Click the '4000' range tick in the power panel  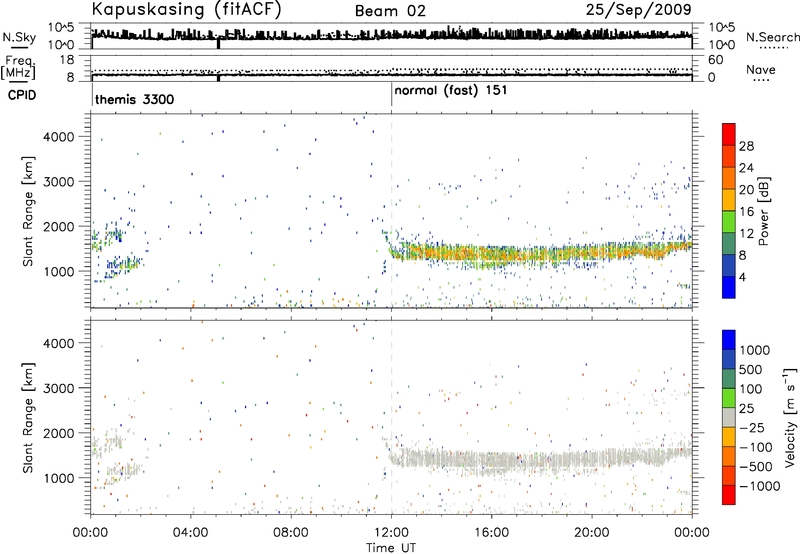tap(59, 137)
